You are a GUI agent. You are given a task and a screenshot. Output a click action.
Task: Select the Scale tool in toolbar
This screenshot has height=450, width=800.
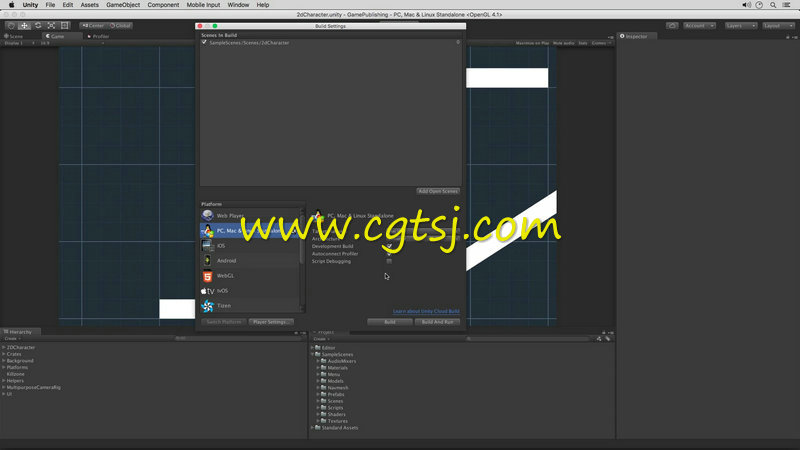(51, 26)
